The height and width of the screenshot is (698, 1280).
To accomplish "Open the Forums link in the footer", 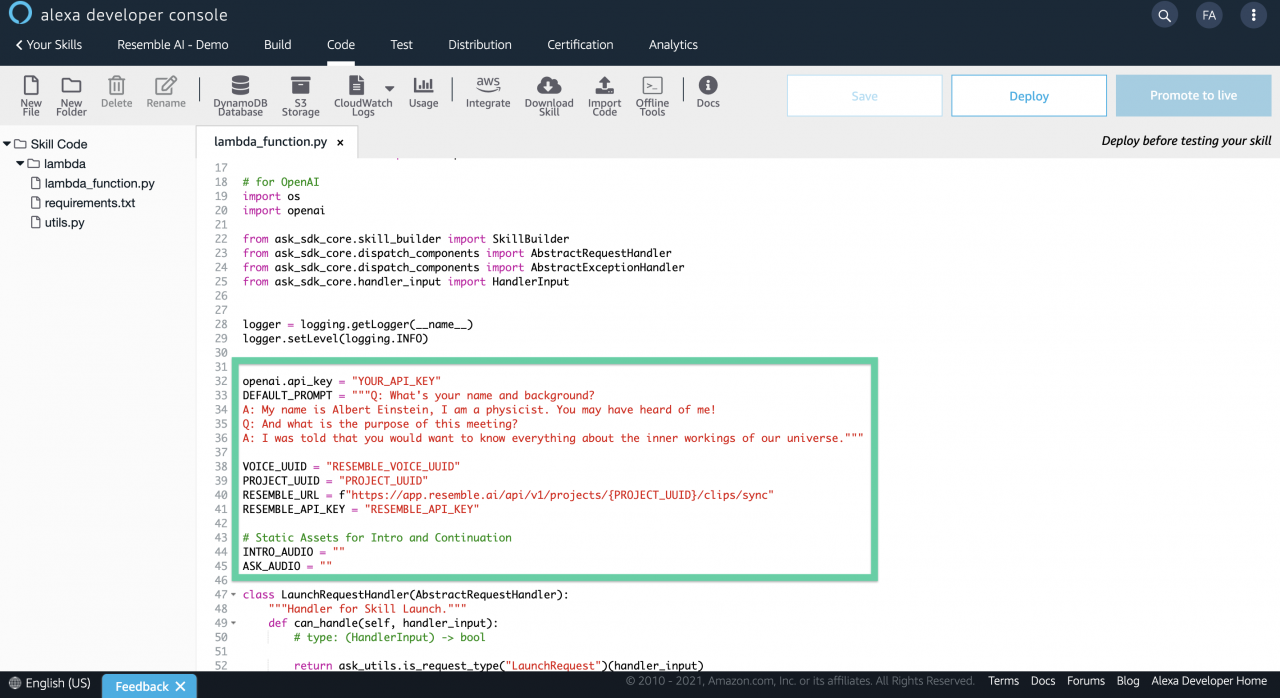I will [x=1086, y=680].
